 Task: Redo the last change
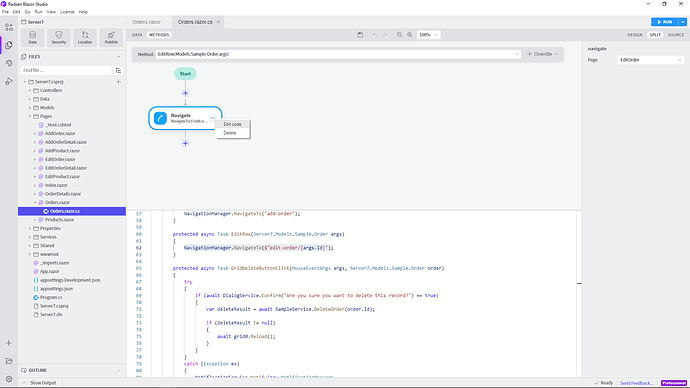[x=385, y=35]
